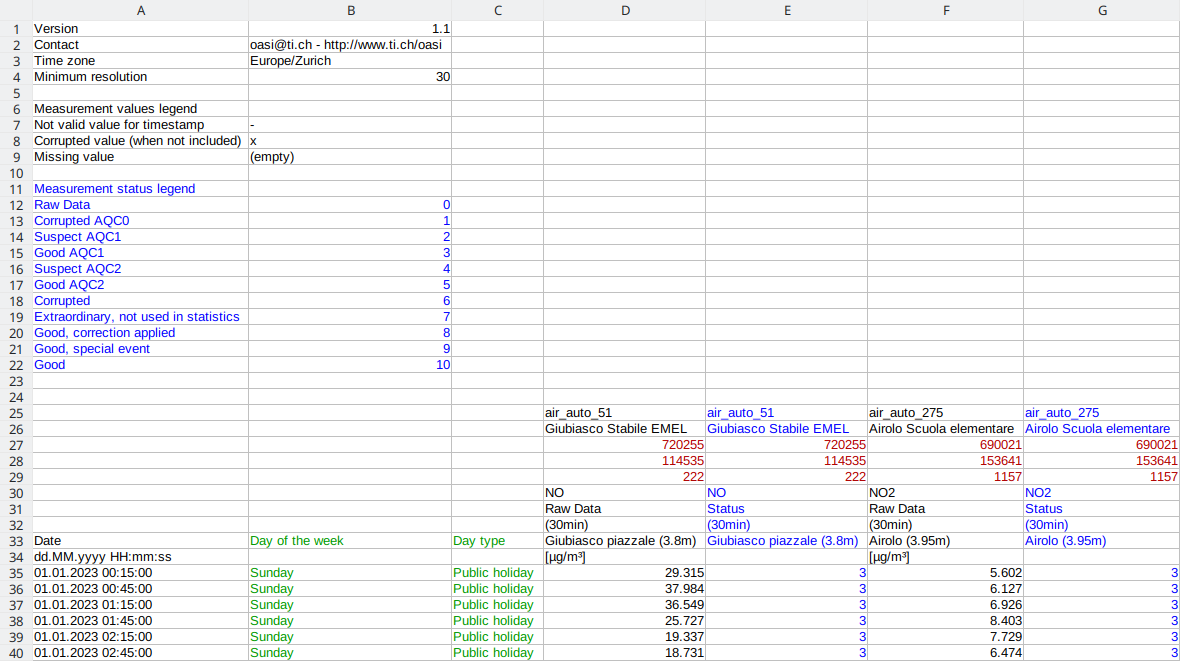Click 'Public holiday' in row 39

[497, 637]
